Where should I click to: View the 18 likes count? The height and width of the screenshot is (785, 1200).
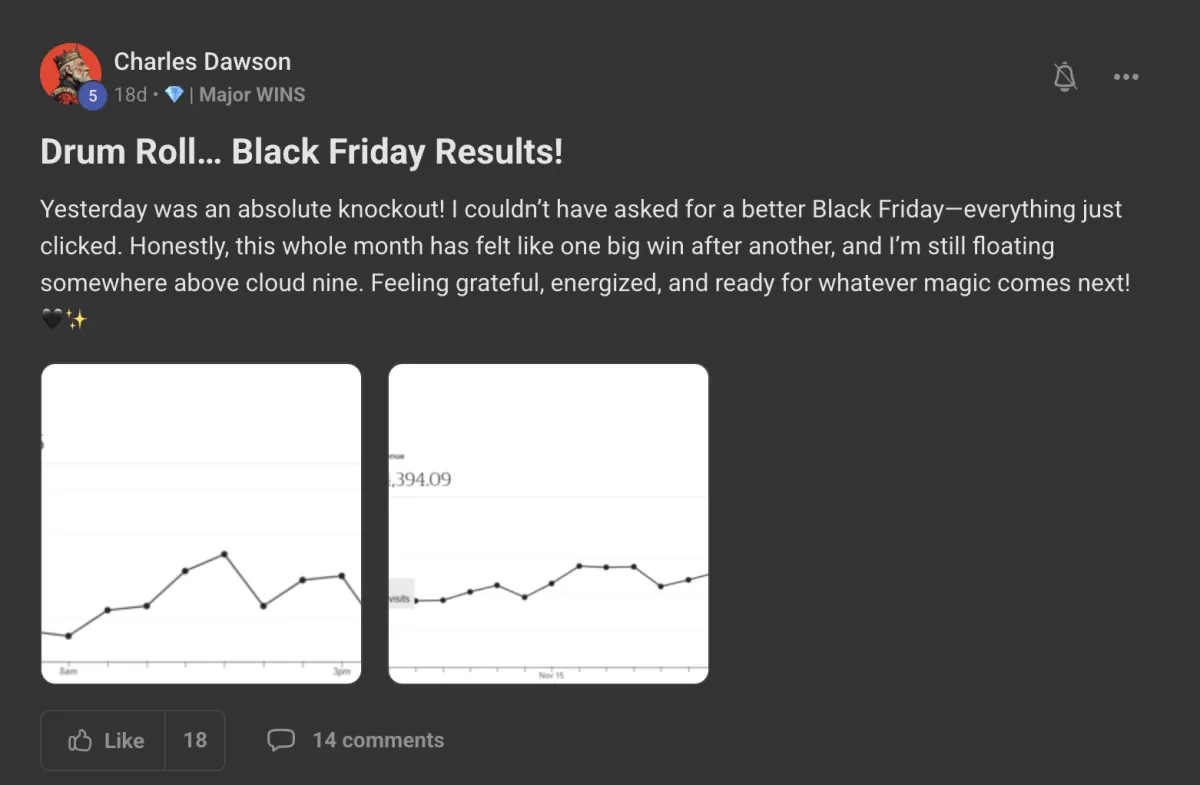click(x=195, y=741)
